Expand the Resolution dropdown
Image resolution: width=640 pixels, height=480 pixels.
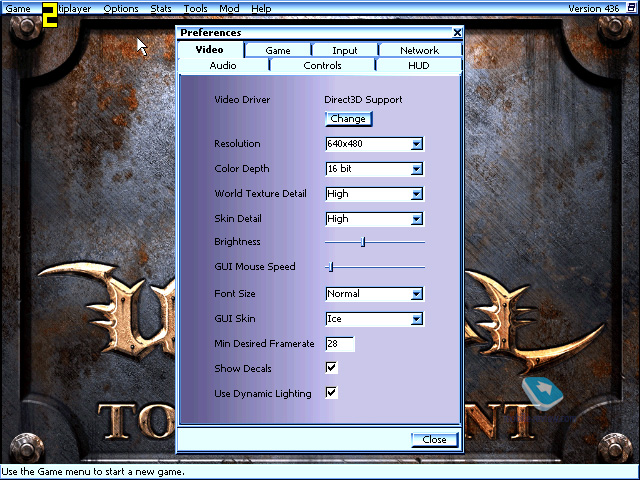417,144
